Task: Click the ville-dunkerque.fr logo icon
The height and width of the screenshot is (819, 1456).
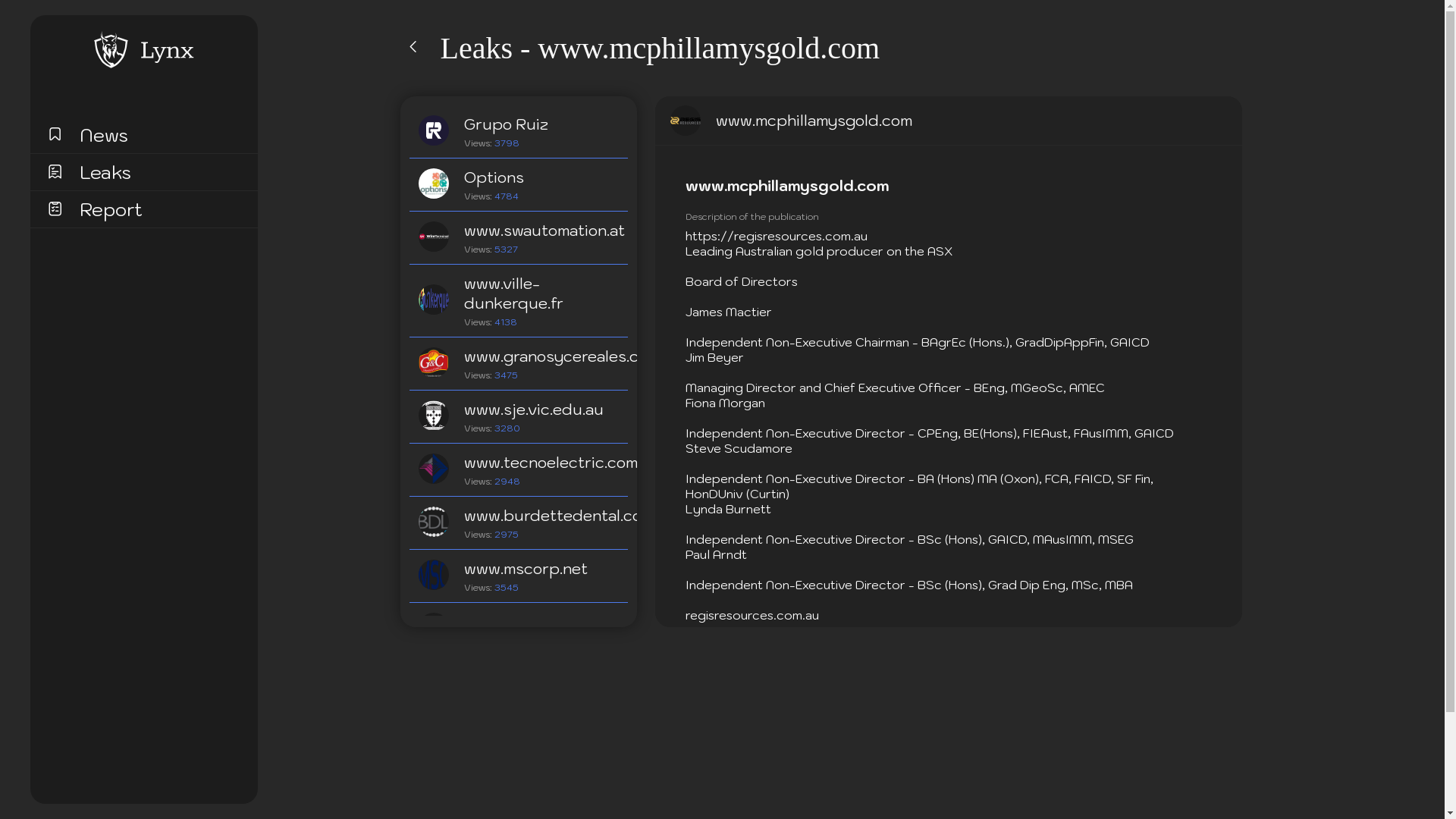Action: [434, 300]
